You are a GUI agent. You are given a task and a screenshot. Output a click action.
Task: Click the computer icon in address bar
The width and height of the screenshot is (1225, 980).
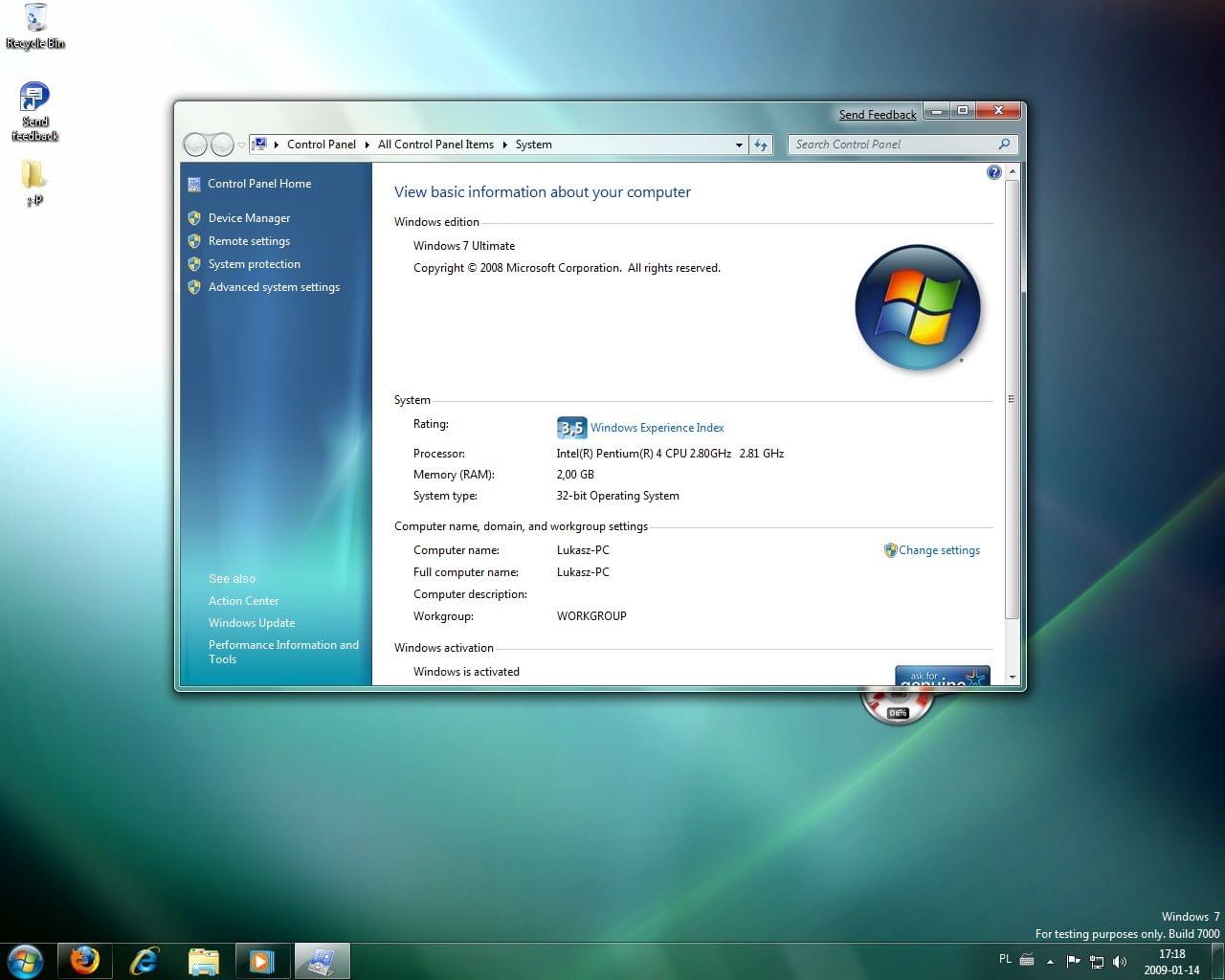pos(259,145)
